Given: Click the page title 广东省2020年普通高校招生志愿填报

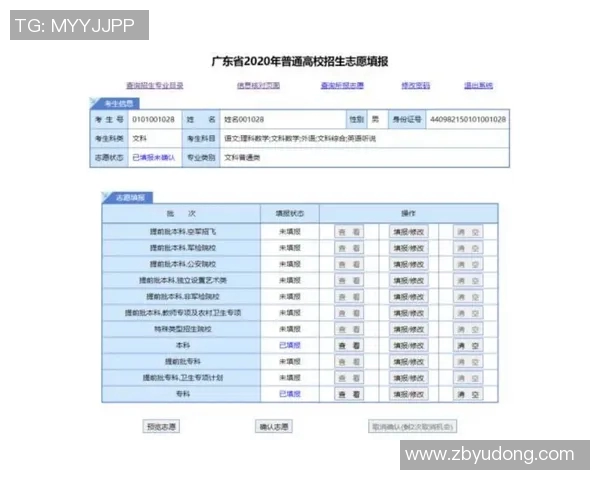Looking at the screenshot, I should point(300,61).
